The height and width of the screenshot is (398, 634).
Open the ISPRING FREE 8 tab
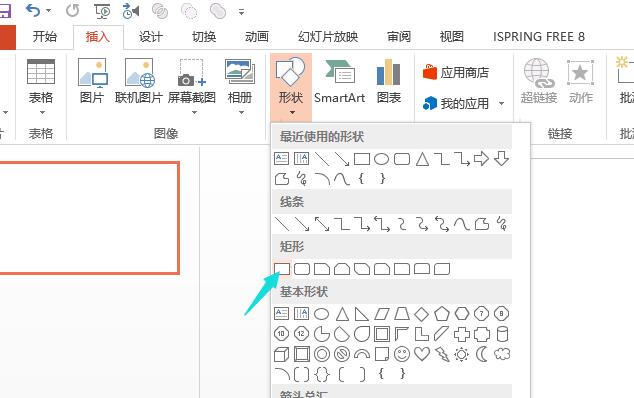tap(539, 37)
